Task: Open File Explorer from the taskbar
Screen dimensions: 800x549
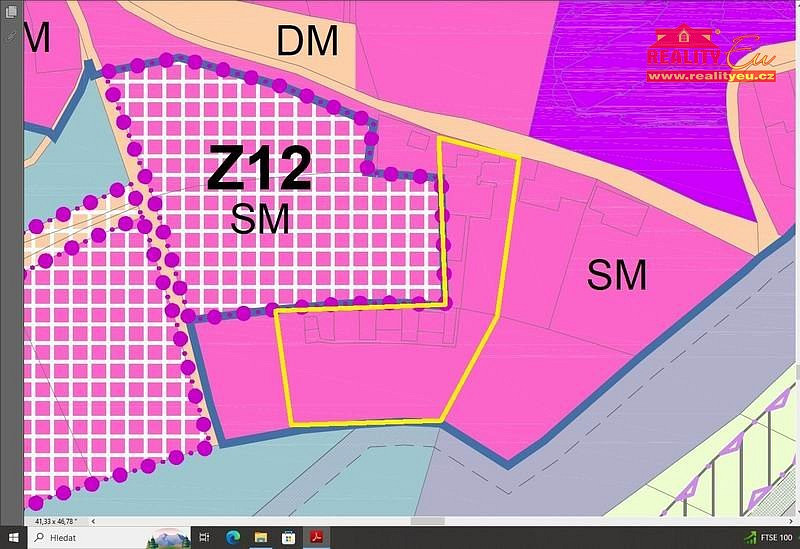Action: 261,537
